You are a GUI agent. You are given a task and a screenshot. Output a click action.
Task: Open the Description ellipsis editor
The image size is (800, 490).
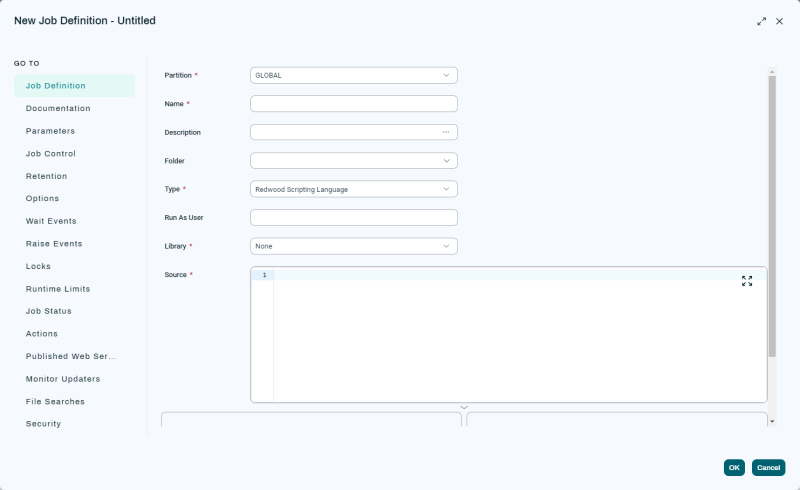pyautogui.click(x=446, y=132)
